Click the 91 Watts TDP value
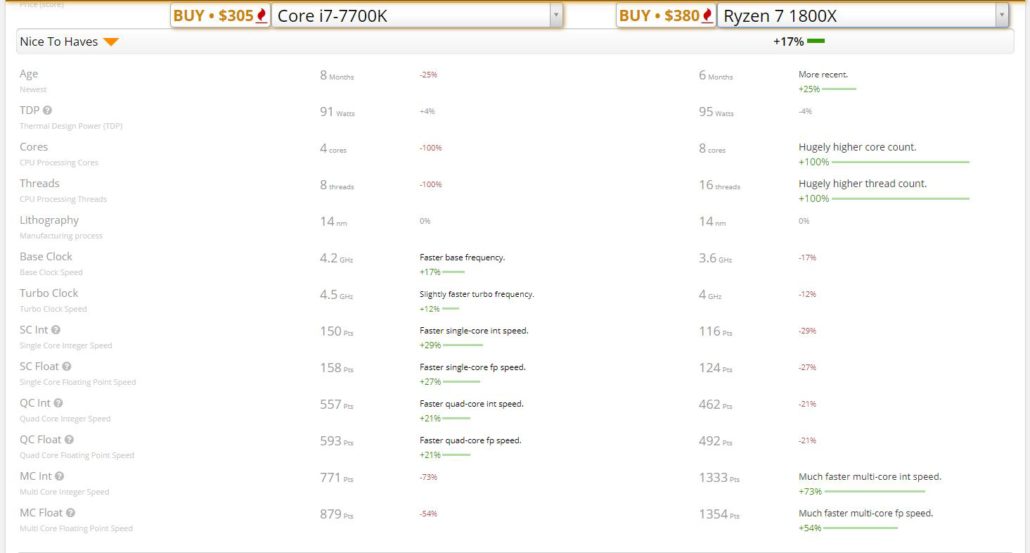The height and width of the screenshot is (553, 1030). click(337, 112)
